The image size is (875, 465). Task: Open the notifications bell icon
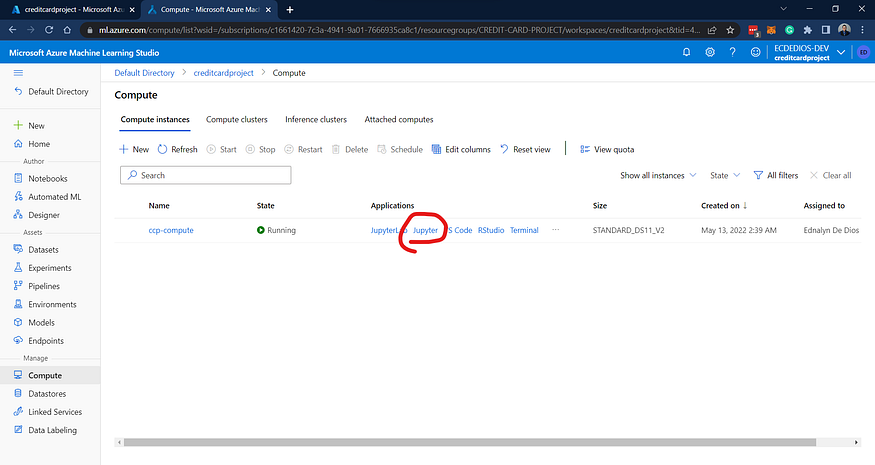click(x=686, y=52)
